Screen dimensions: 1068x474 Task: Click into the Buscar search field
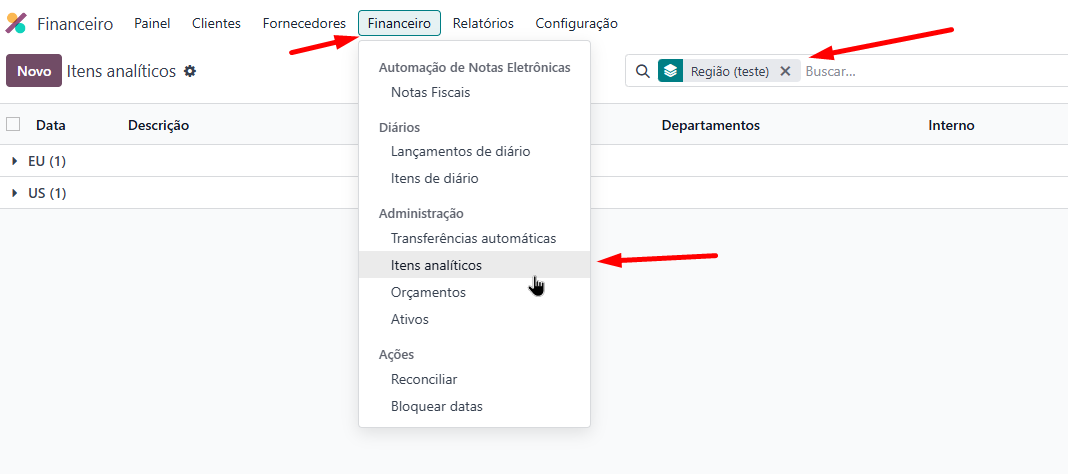point(933,71)
